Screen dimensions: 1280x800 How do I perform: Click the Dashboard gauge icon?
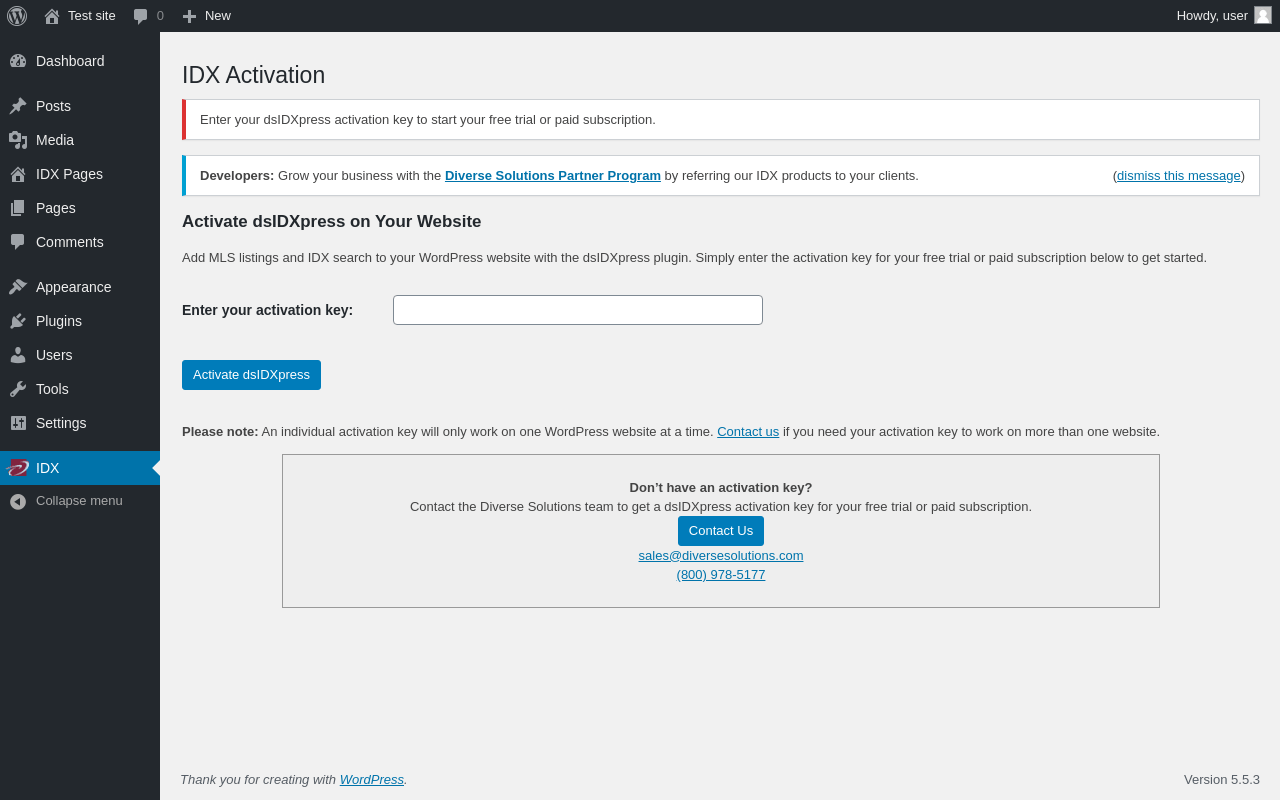[18, 61]
